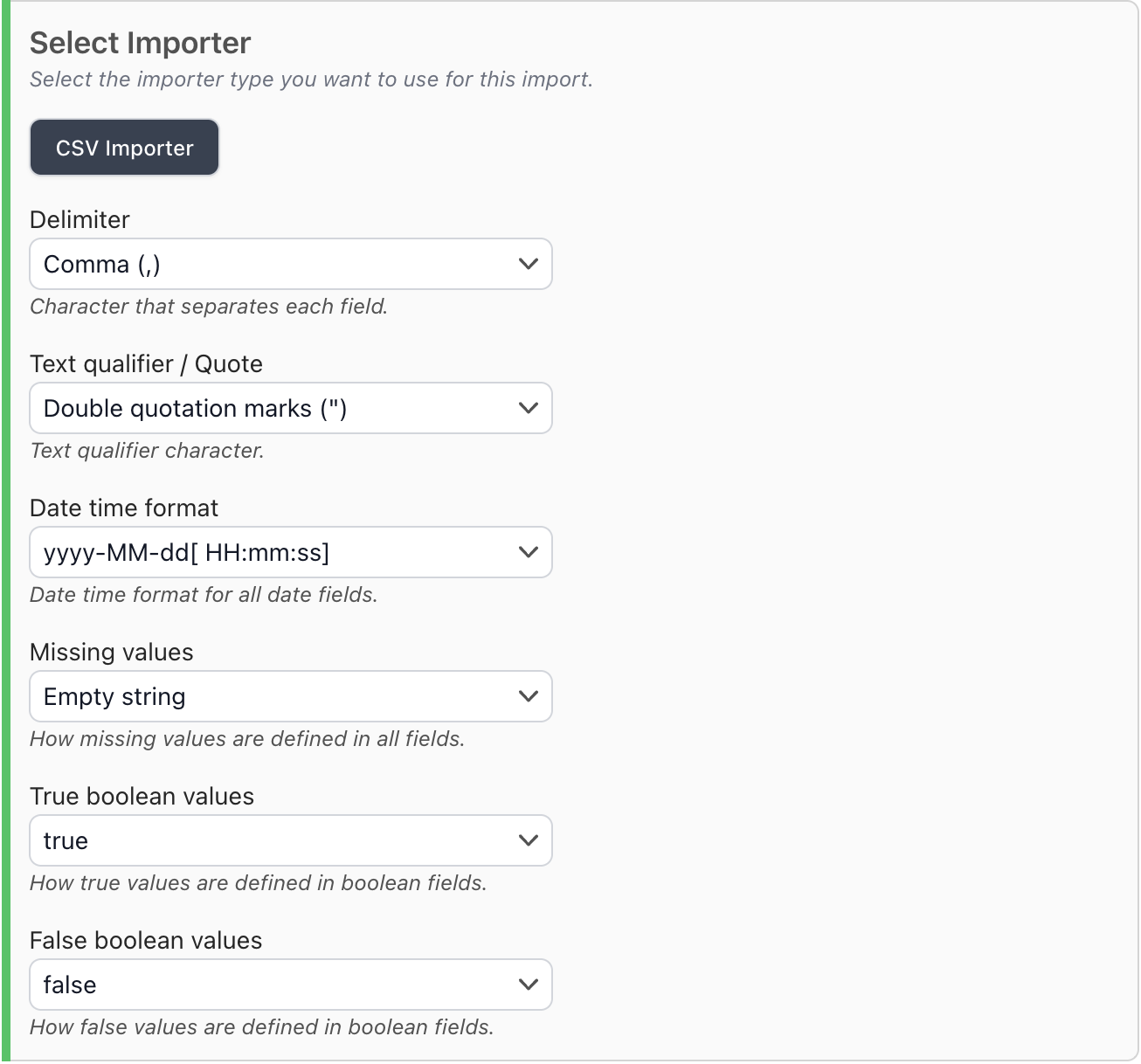Viewport: 1141px width, 1064px height.
Task: Click the chevron arrow in Missing values field
Action: (x=528, y=696)
